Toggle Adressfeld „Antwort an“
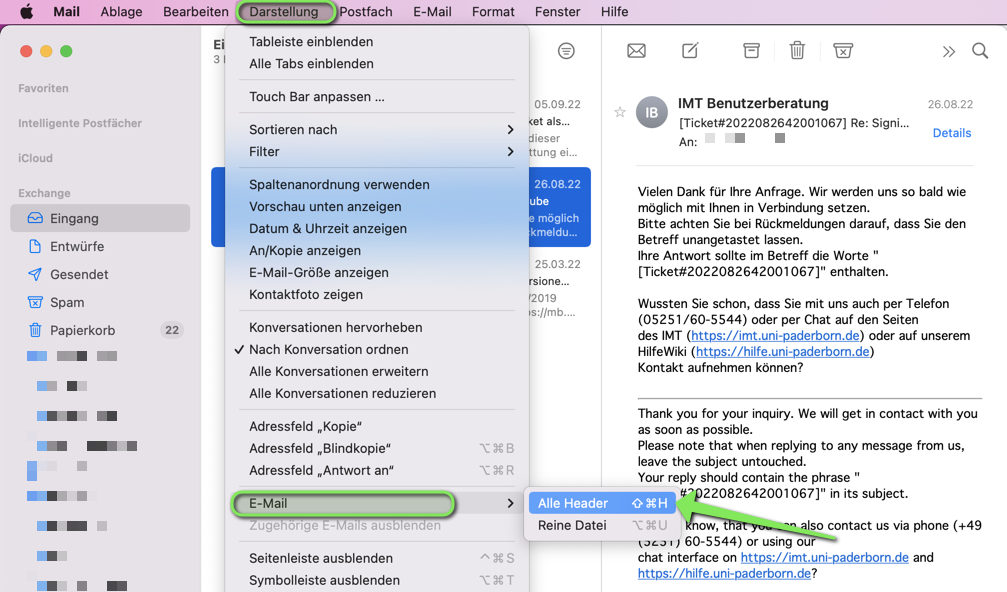This screenshot has width=1007, height=592. pyautogui.click(x=377, y=471)
